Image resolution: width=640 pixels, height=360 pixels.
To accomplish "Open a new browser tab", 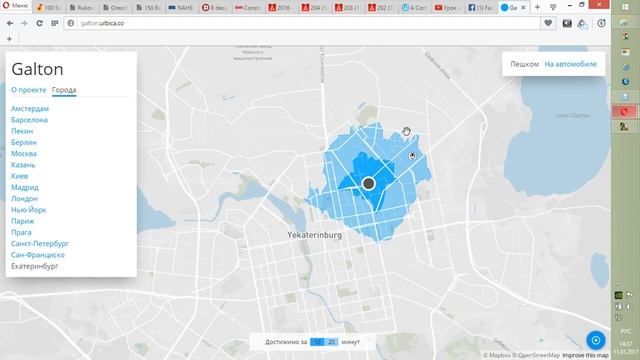I will point(538,7).
